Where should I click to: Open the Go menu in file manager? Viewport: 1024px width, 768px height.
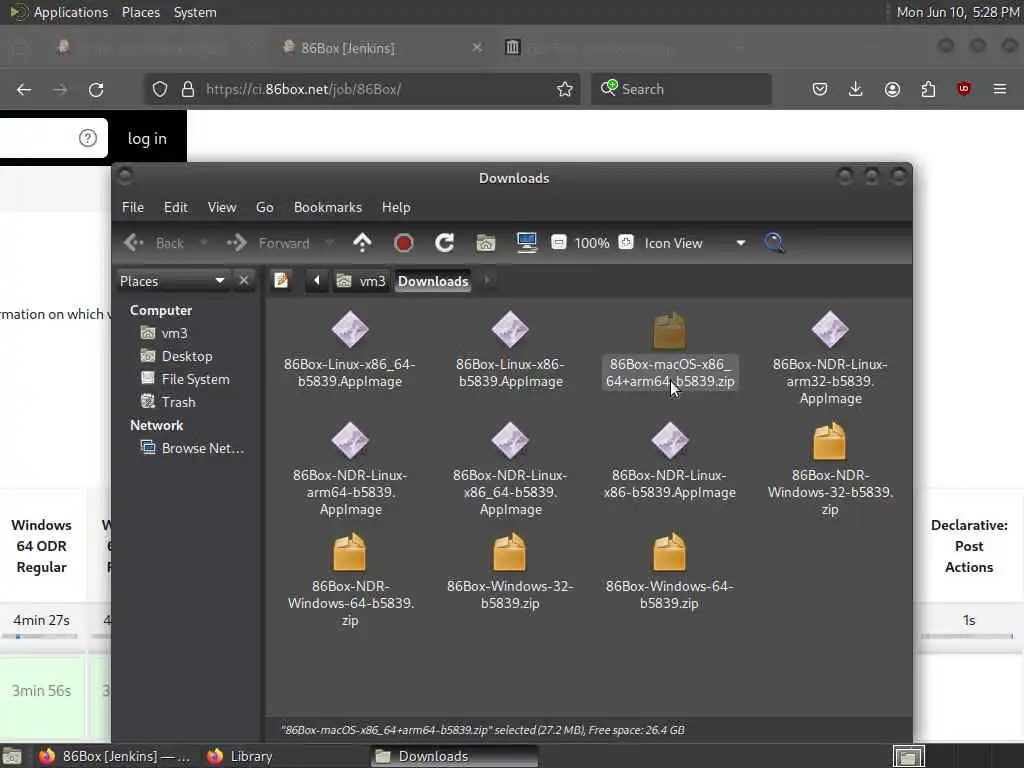click(264, 207)
